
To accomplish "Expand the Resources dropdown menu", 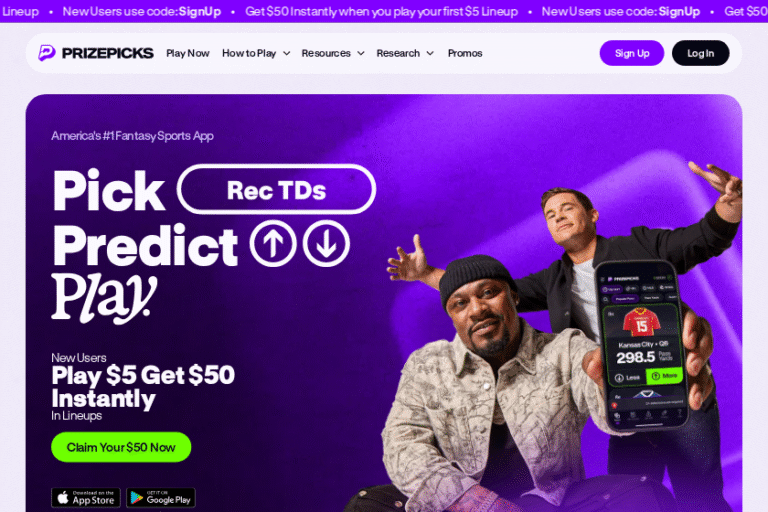I will [x=333, y=53].
